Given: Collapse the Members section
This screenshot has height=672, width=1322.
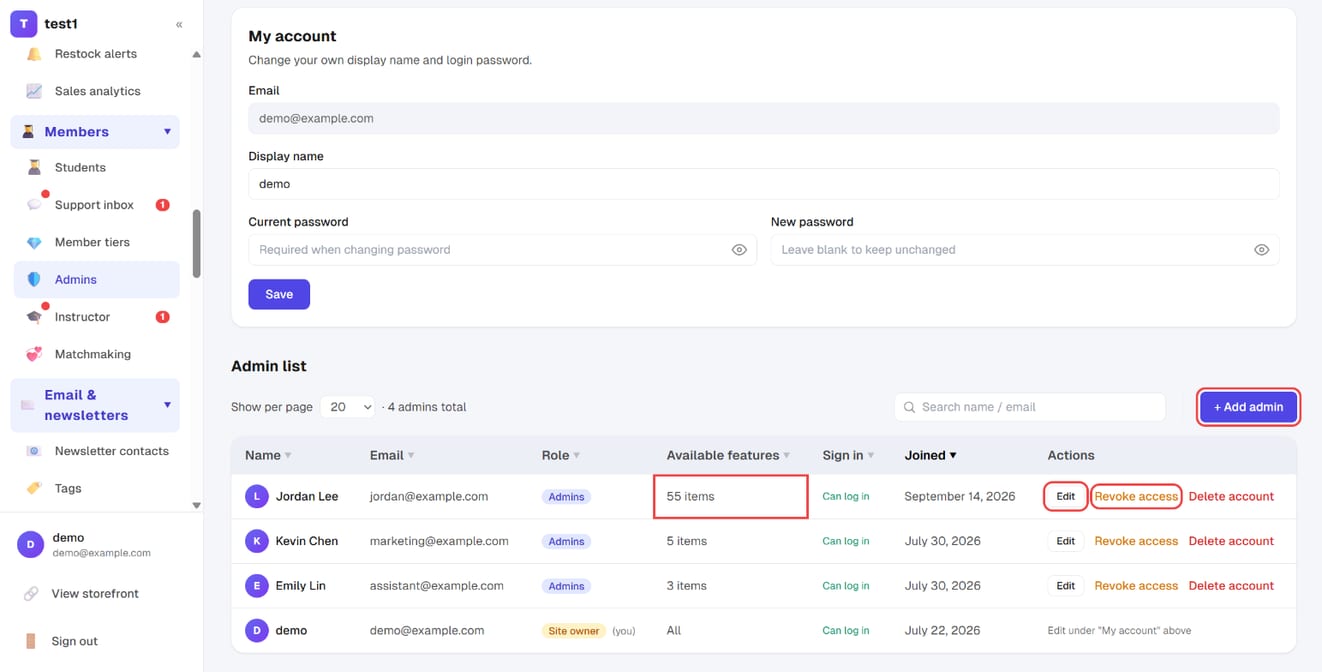Looking at the screenshot, I should [x=167, y=132].
